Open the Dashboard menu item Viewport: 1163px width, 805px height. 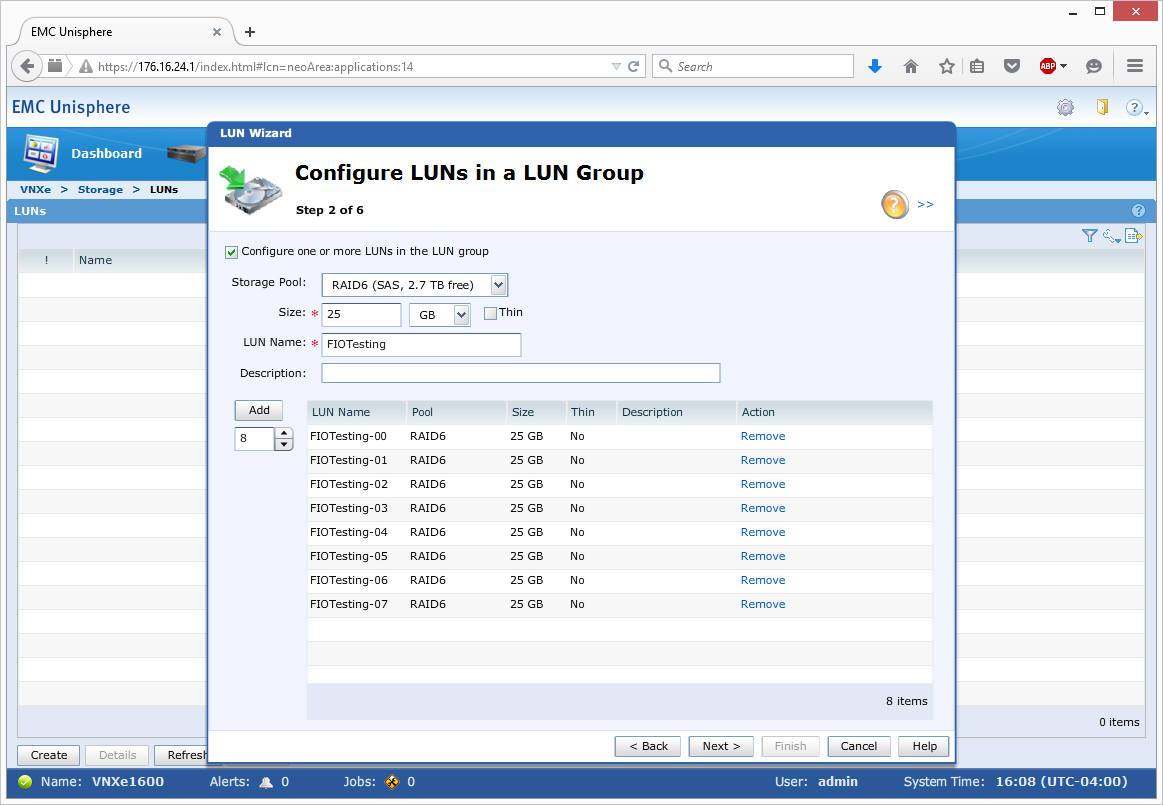coord(106,154)
